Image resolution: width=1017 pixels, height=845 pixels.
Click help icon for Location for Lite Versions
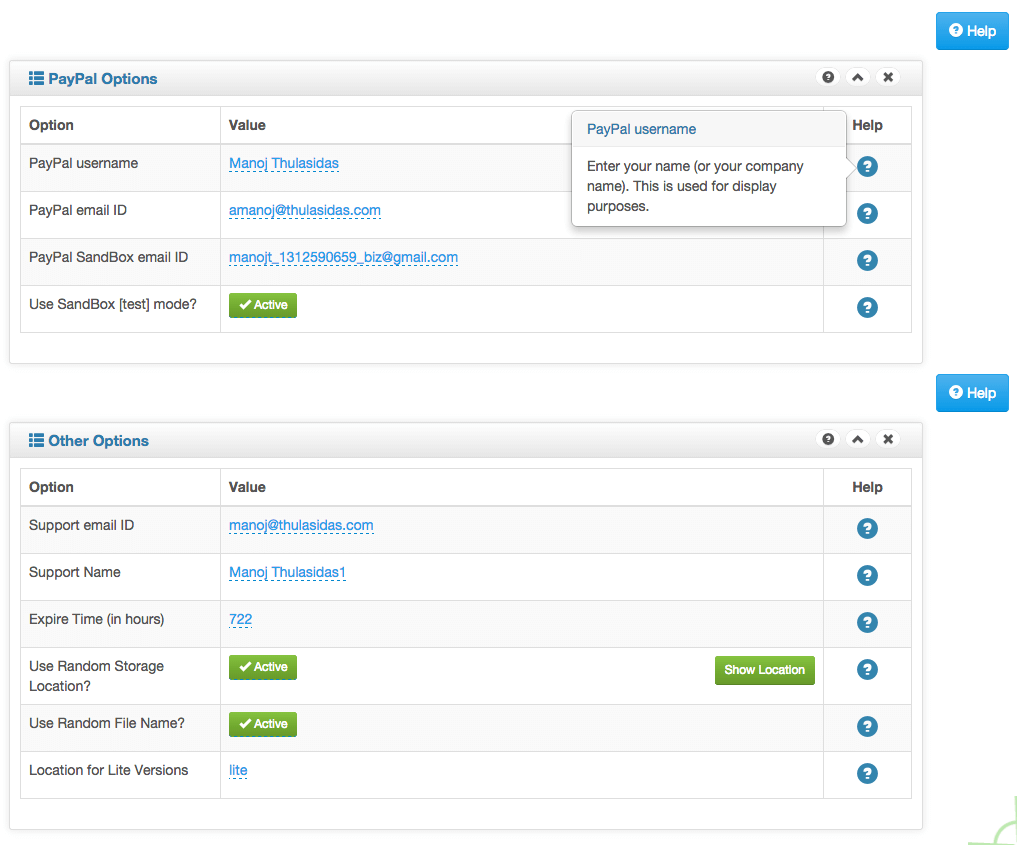(867, 773)
